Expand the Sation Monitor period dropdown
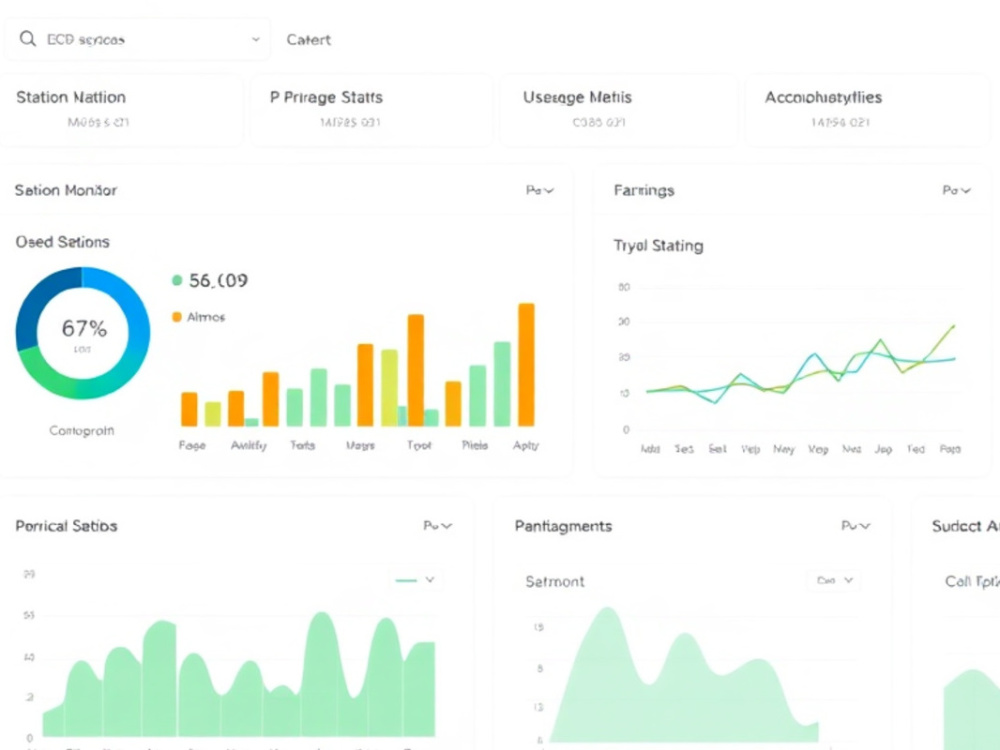The width and height of the screenshot is (1000, 750). [540, 190]
